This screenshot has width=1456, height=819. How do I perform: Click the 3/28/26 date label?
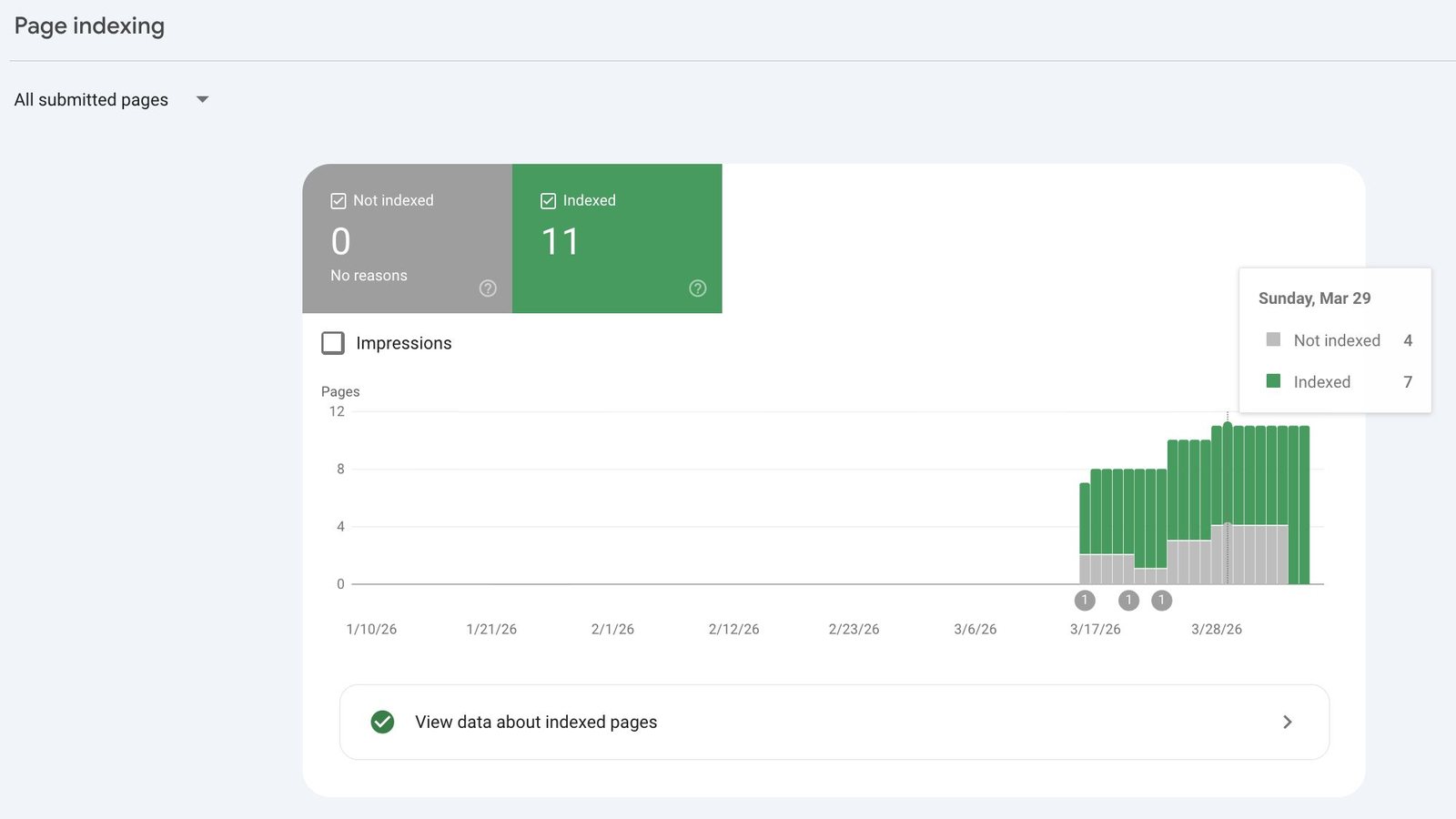click(x=1216, y=630)
